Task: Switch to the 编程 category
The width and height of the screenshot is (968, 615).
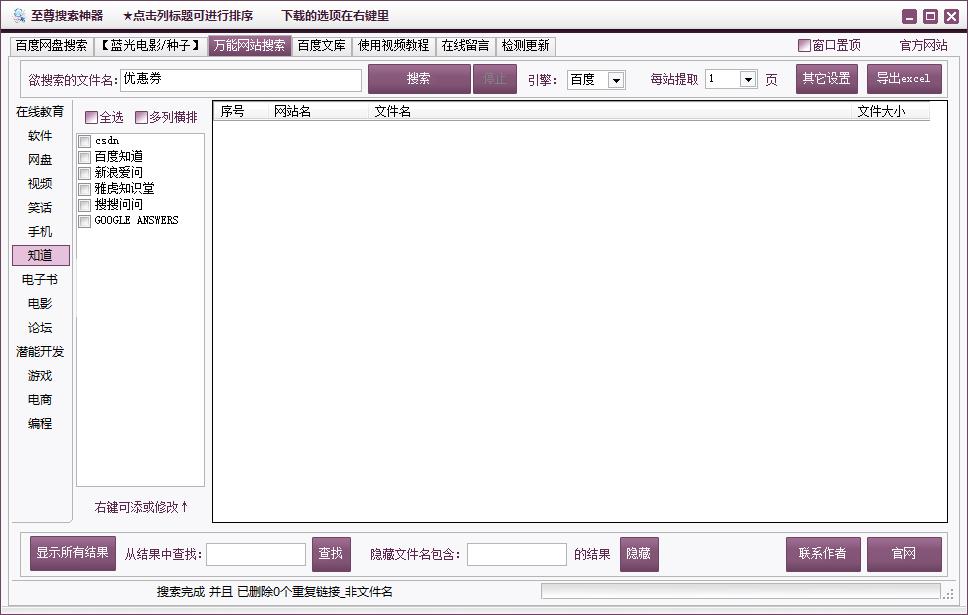Action: point(40,423)
